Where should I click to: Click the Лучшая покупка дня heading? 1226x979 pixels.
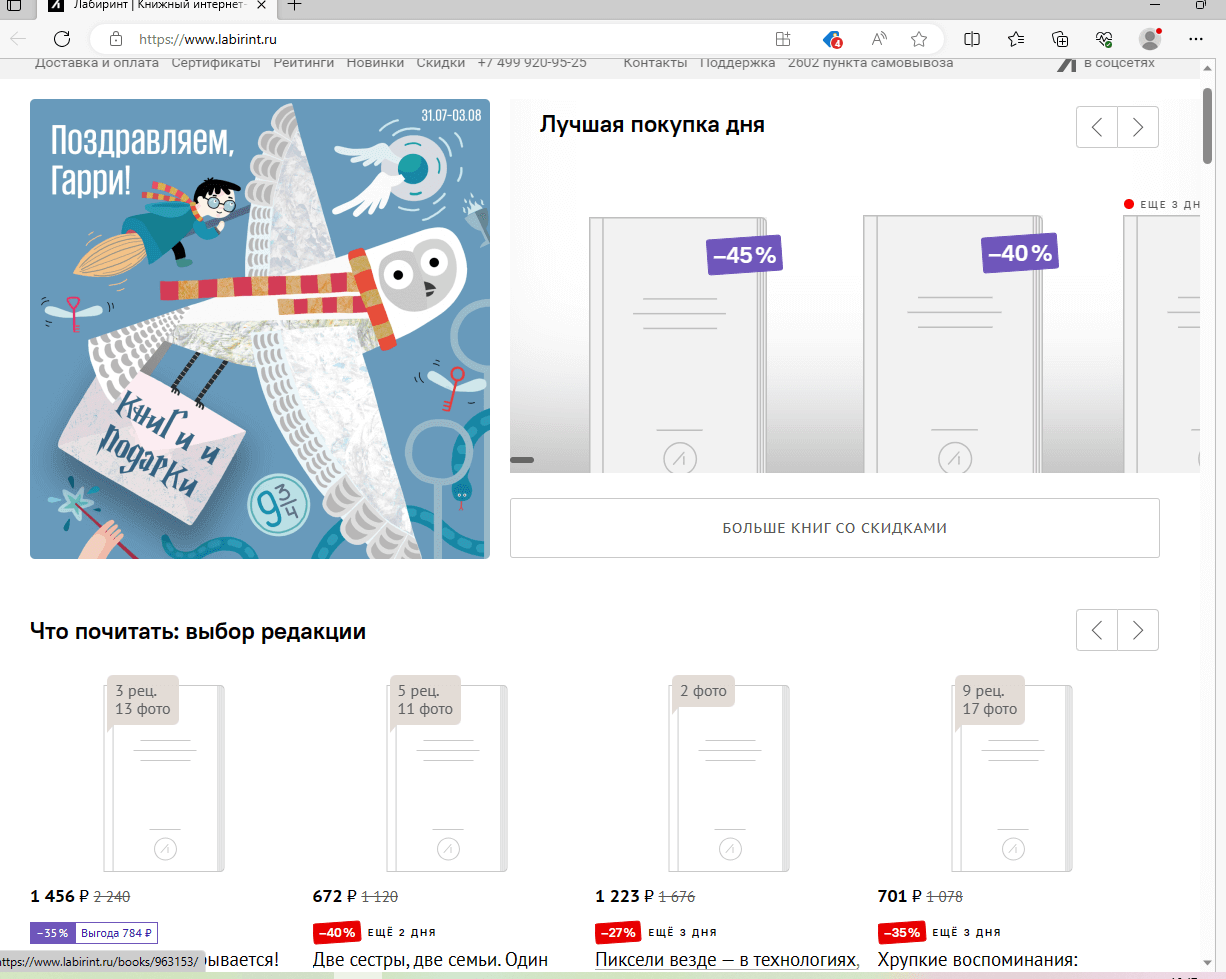point(652,125)
